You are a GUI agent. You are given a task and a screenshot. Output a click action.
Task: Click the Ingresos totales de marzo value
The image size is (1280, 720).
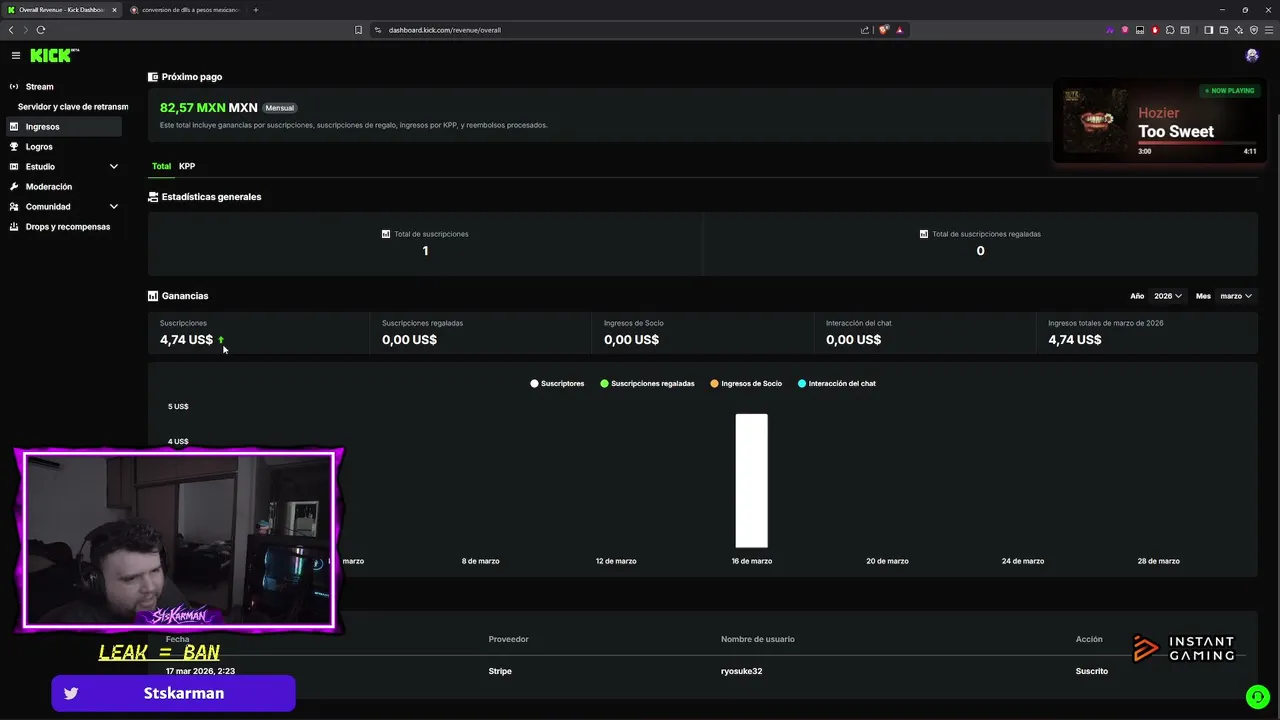[x=1074, y=340]
